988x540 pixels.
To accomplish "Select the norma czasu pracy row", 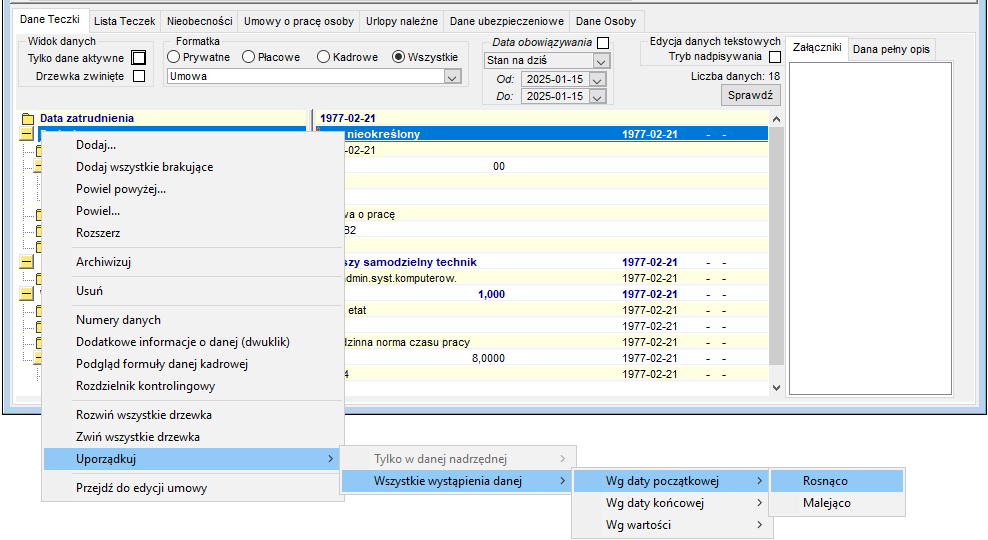I will coord(542,342).
